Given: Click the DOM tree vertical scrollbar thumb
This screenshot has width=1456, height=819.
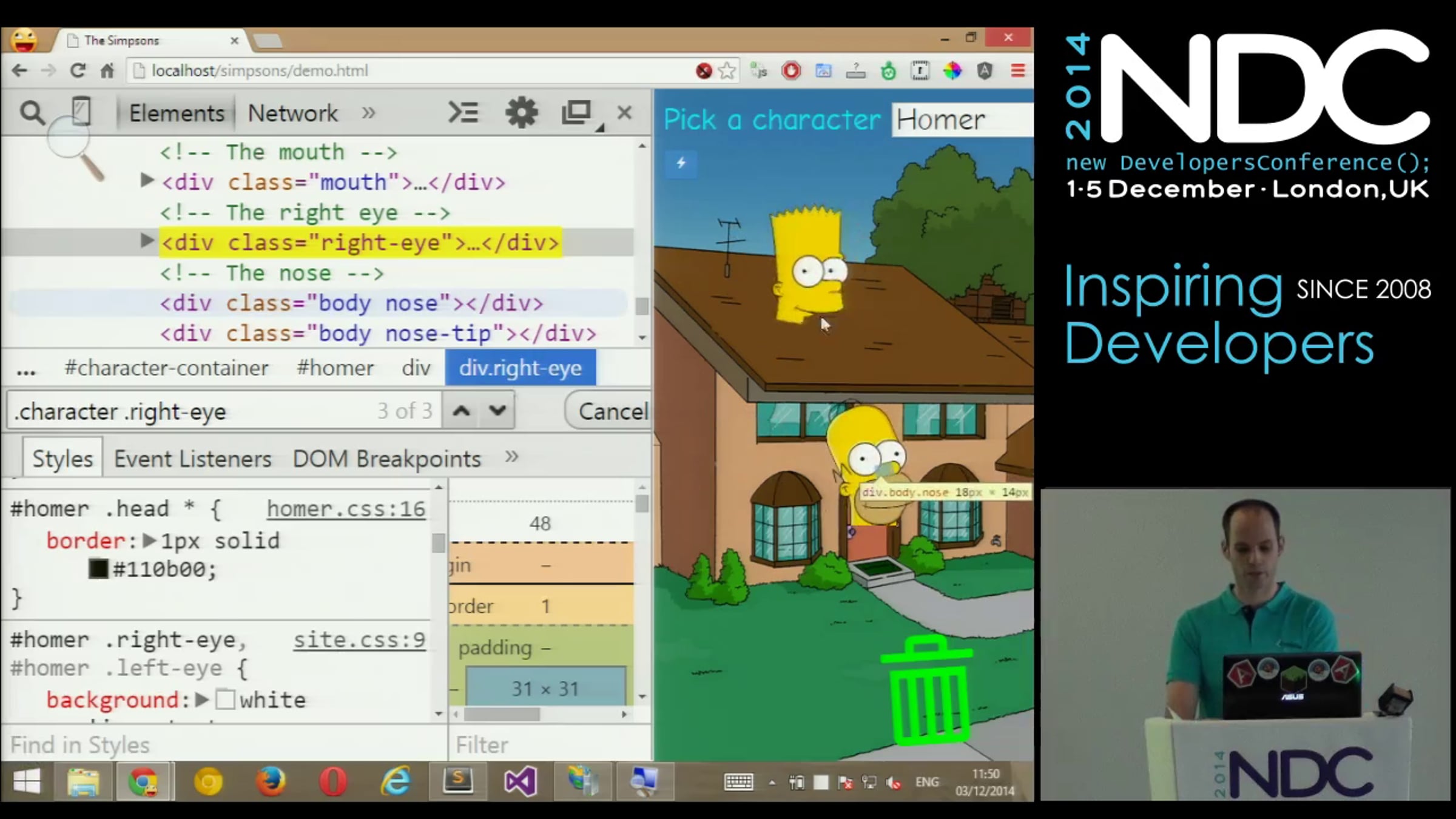Looking at the screenshot, I should (642, 306).
